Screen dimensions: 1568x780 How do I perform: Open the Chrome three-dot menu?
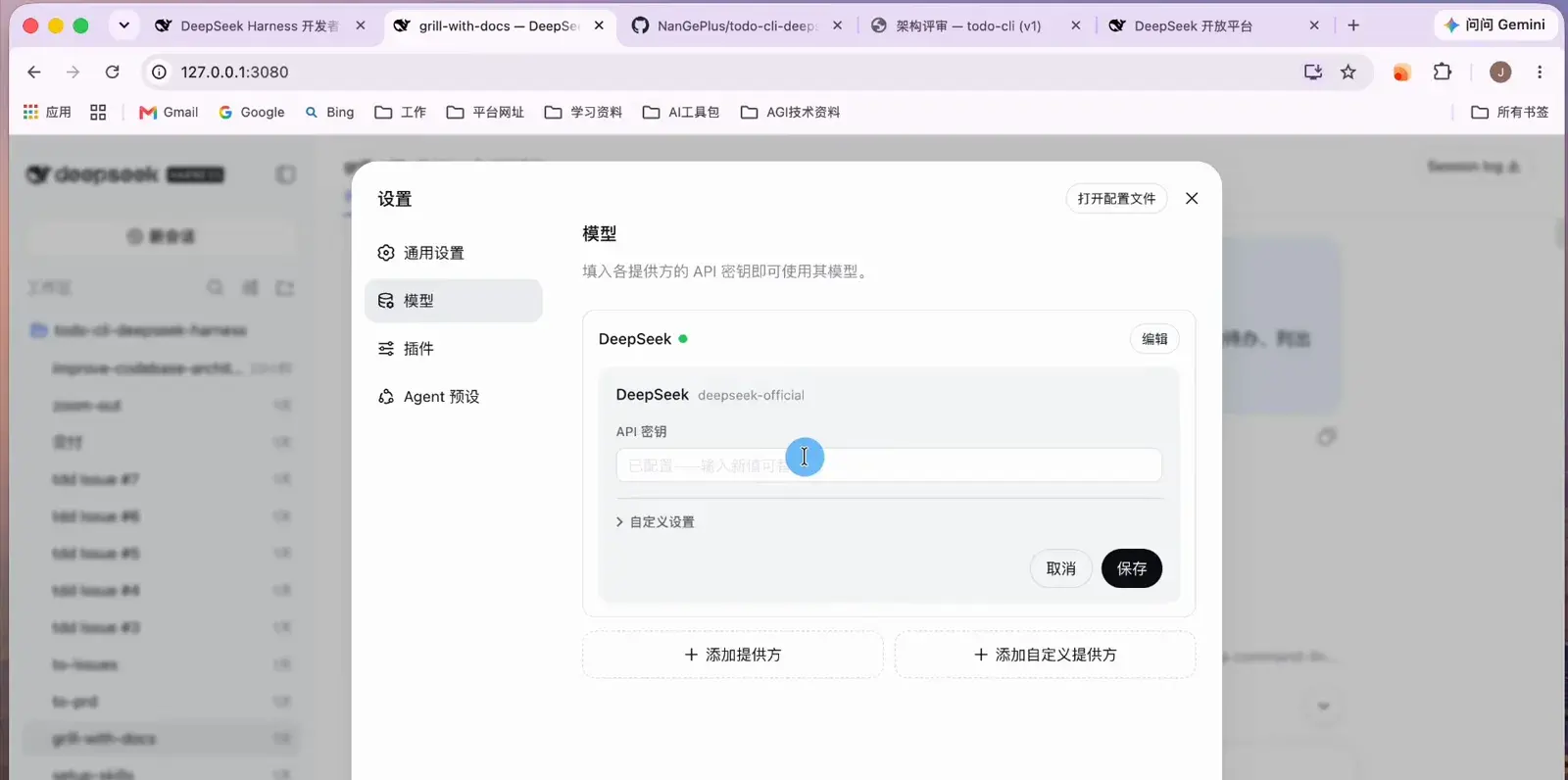(x=1540, y=72)
